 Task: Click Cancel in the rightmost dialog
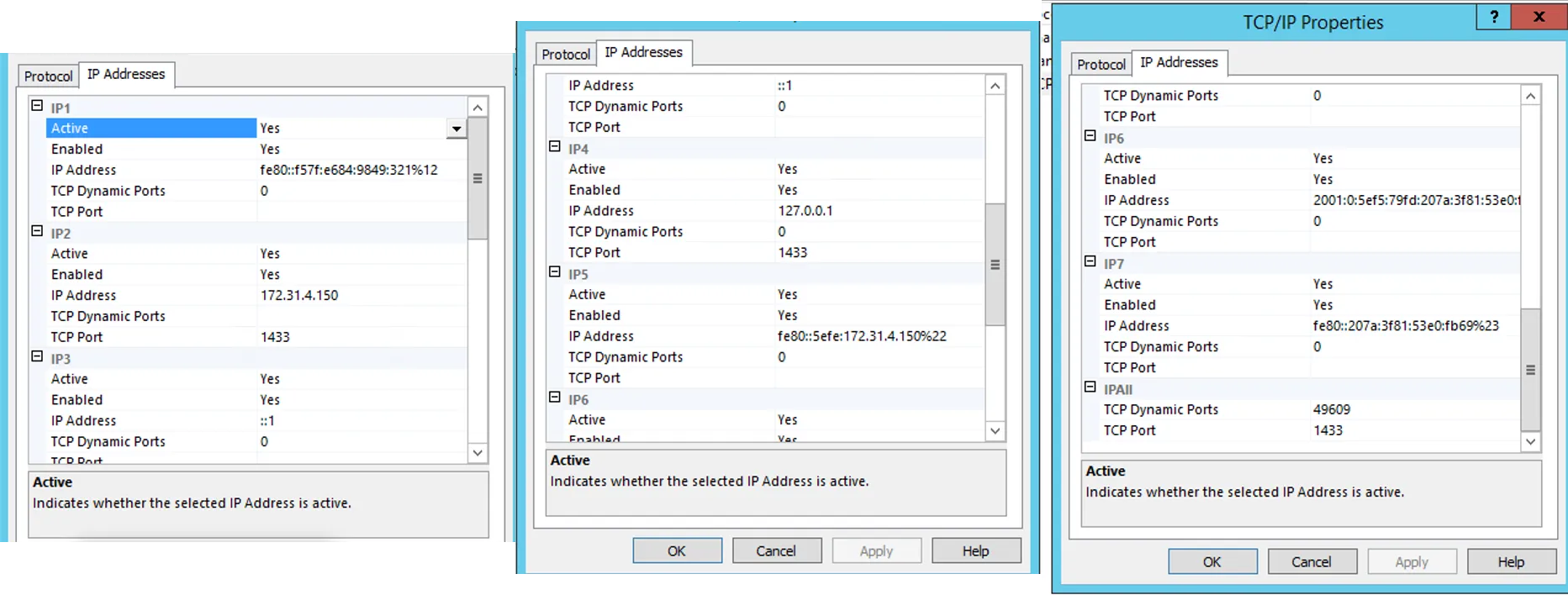[1312, 561]
